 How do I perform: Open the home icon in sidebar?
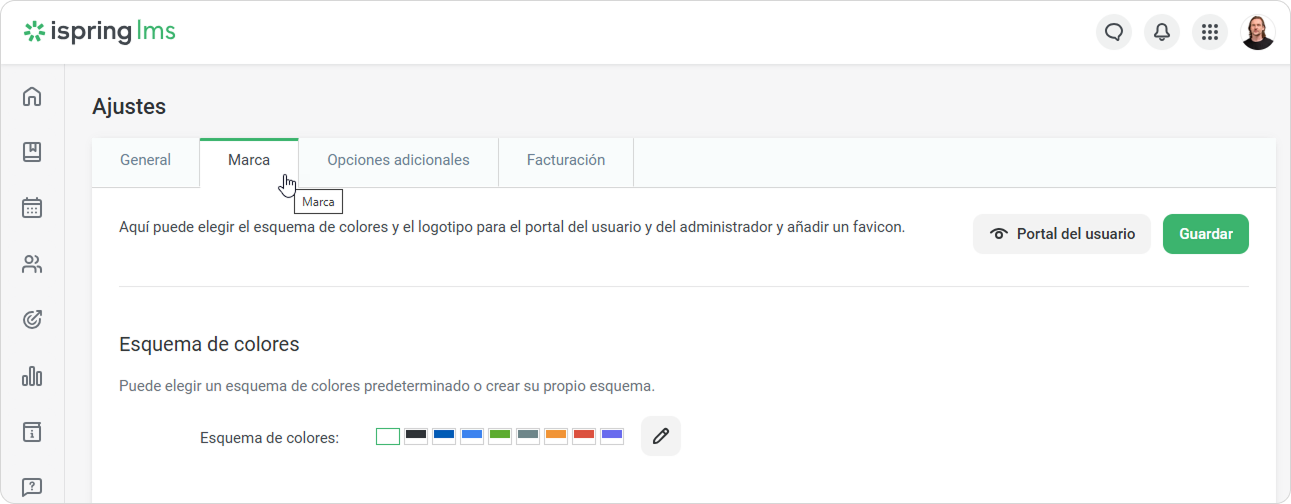pos(32,97)
